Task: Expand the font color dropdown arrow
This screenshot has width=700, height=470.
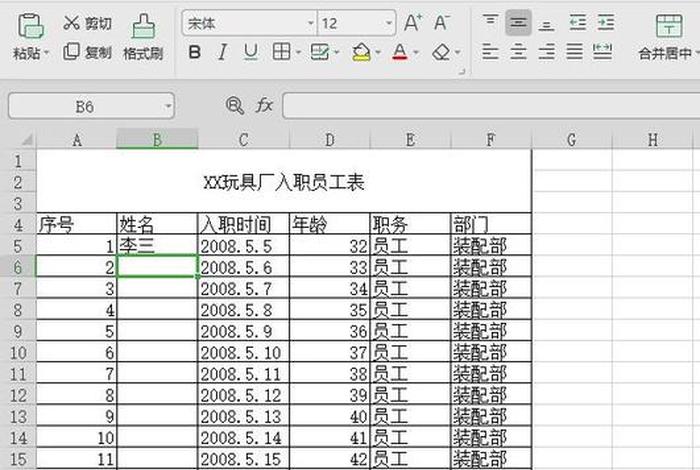Action: click(x=416, y=53)
